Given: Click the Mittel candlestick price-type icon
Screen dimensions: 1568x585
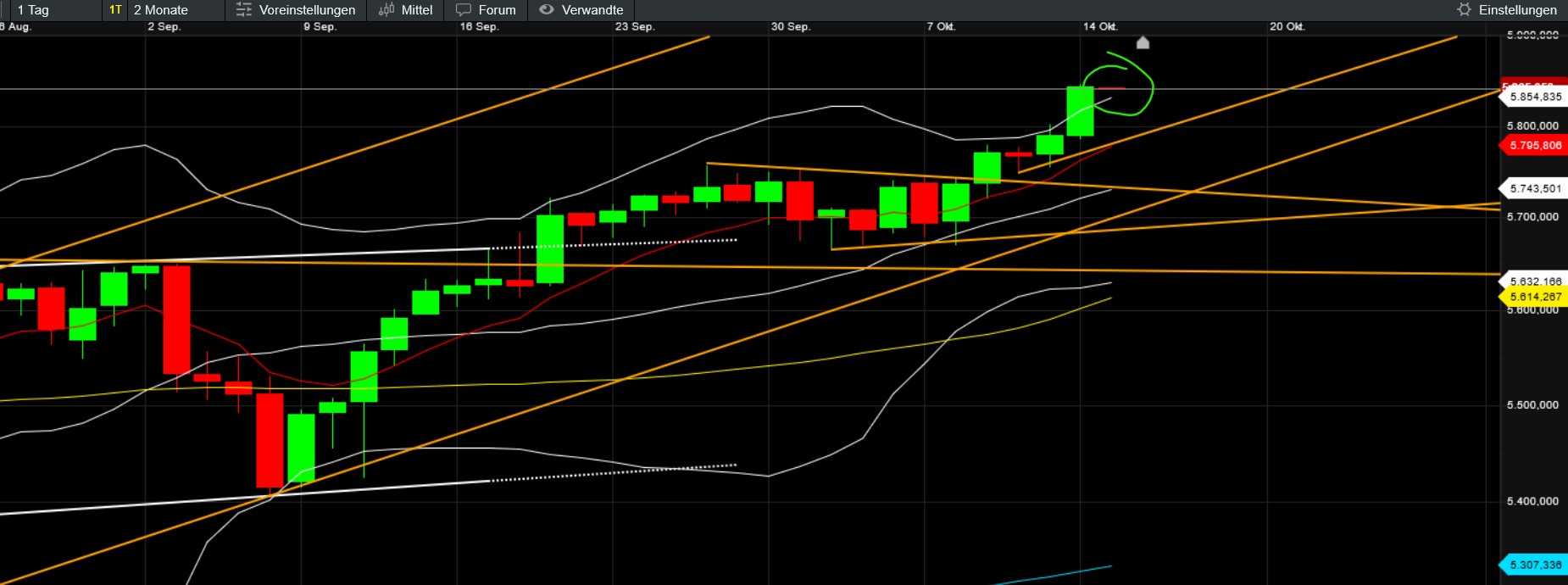Looking at the screenshot, I should 386,10.
